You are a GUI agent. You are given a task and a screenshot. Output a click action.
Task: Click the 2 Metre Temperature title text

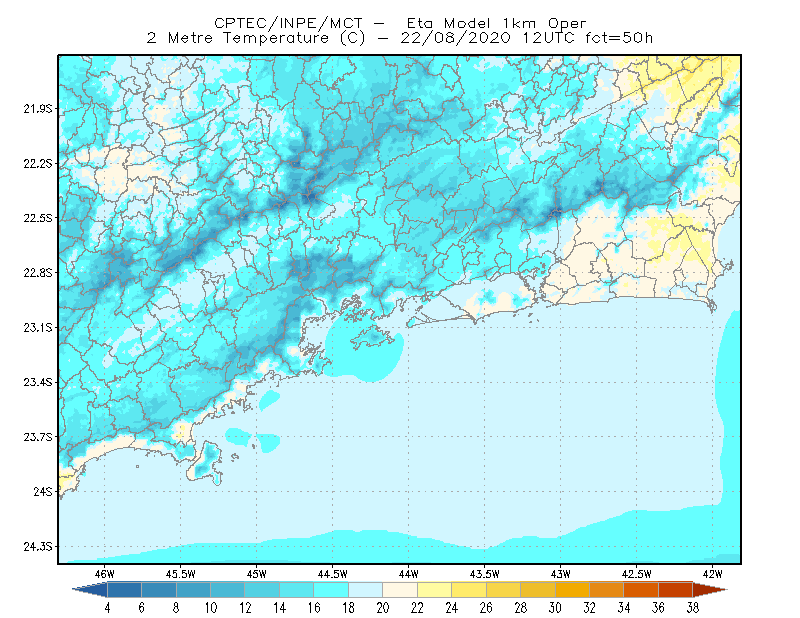[x=399, y=38]
